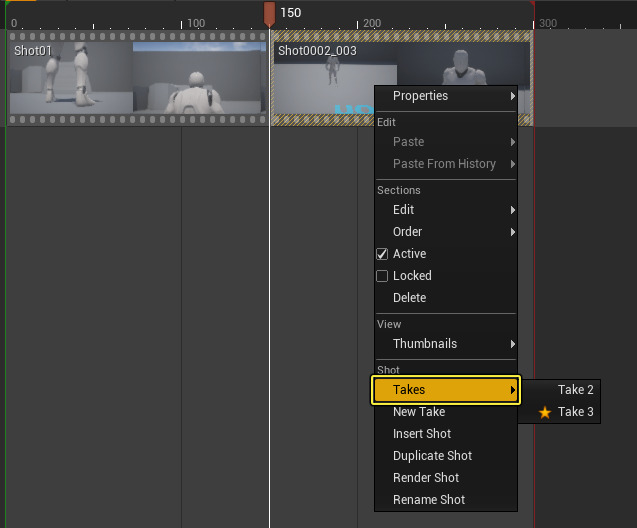637x528 pixels.
Task: Click the timeline ruler at frame 100
Action: pyautogui.click(x=196, y=23)
